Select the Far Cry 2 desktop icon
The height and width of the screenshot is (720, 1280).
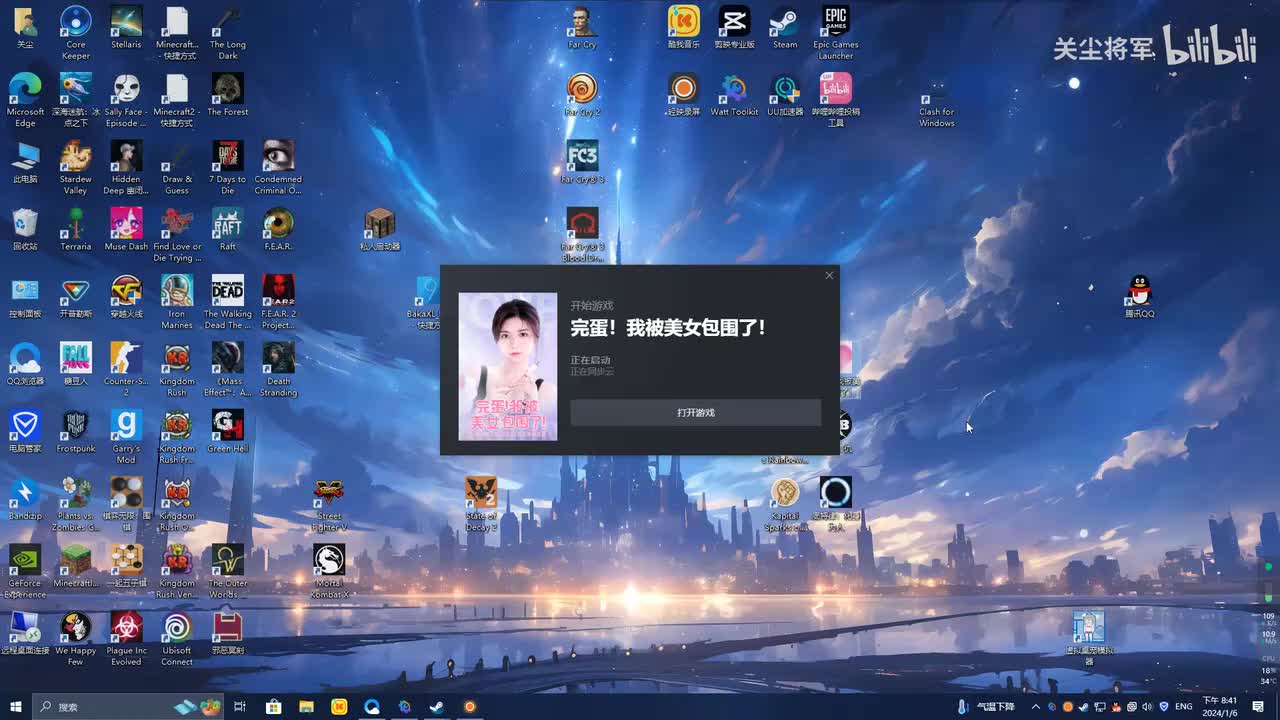[x=582, y=95]
